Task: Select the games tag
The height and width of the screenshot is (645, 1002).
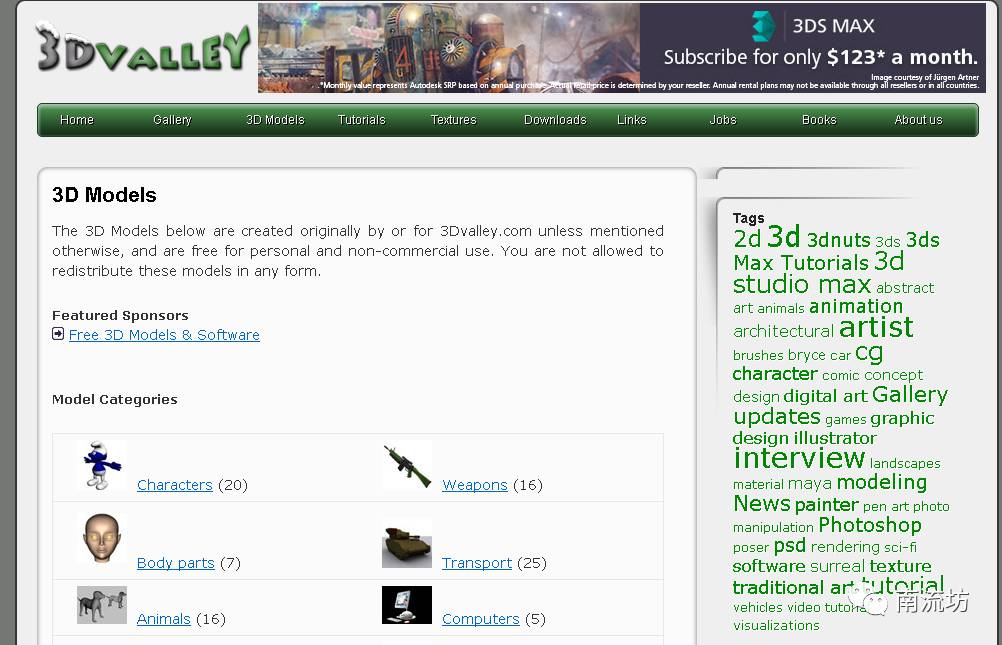Action: [845, 420]
